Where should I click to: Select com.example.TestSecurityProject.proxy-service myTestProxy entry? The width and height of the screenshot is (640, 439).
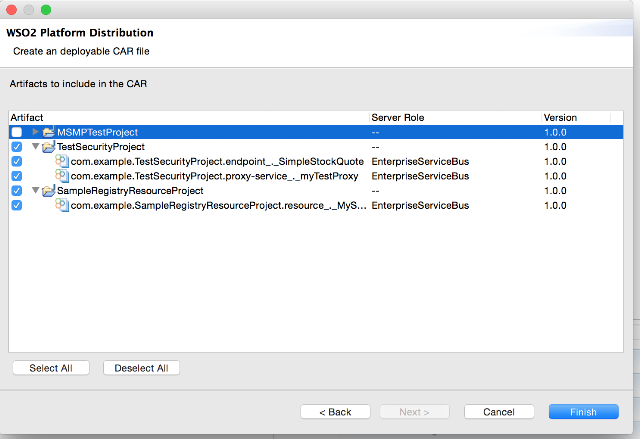214,176
